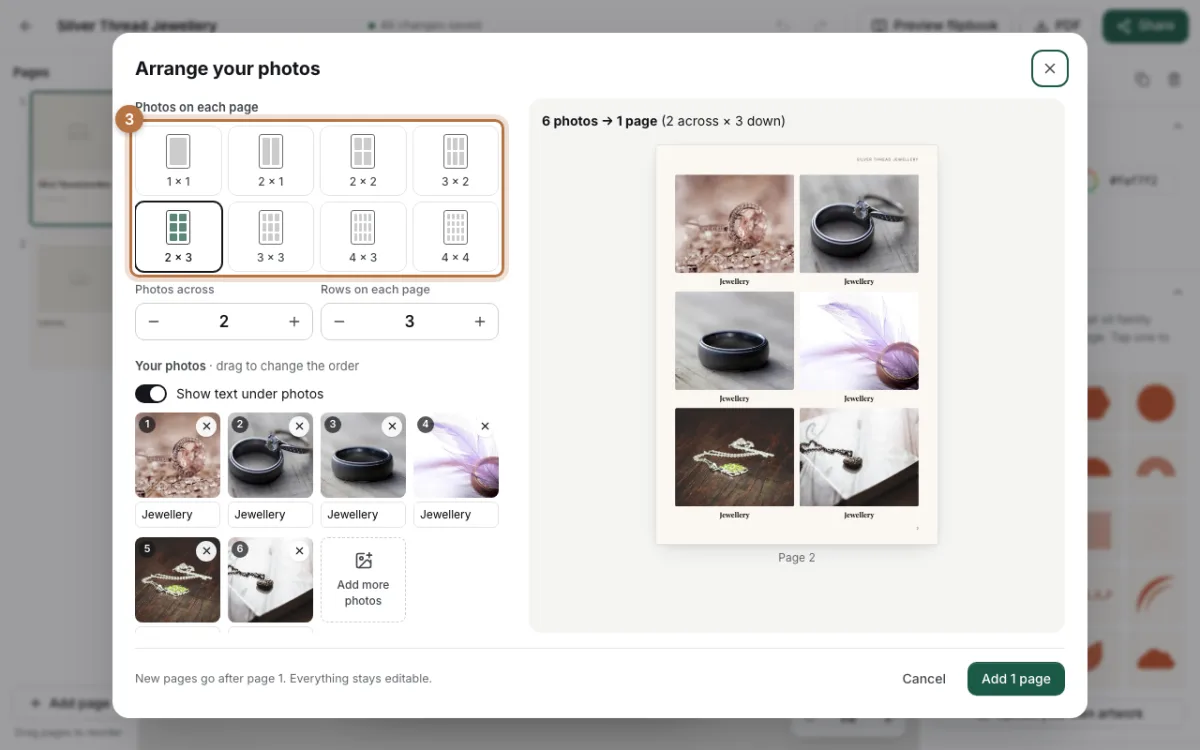This screenshot has width=1200, height=750.
Task: Remove photo 2 with its X icon
Action: coord(299,427)
